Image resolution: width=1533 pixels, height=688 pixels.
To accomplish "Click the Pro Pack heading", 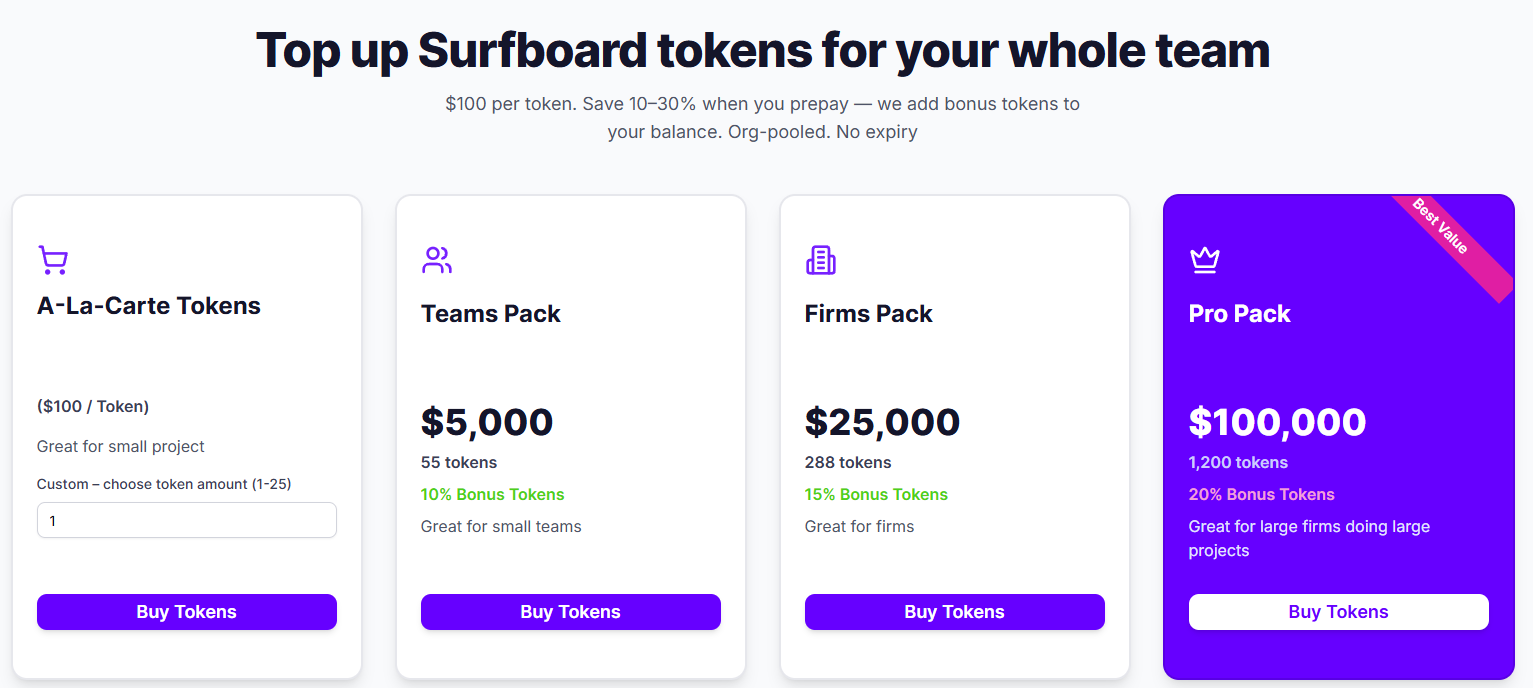I will [1239, 314].
